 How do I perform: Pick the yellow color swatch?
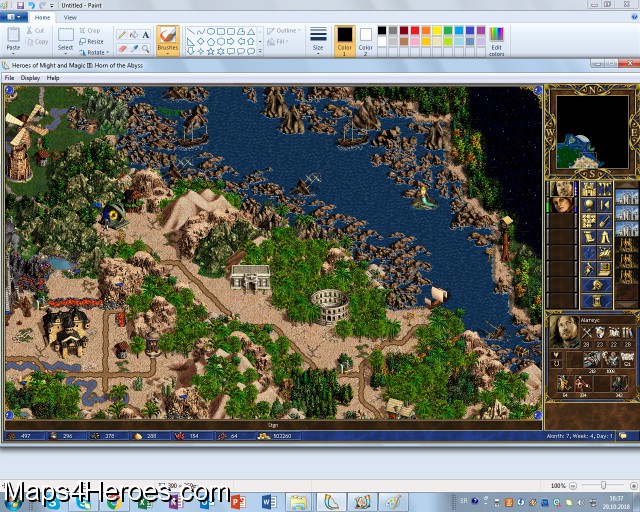(x=437, y=31)
